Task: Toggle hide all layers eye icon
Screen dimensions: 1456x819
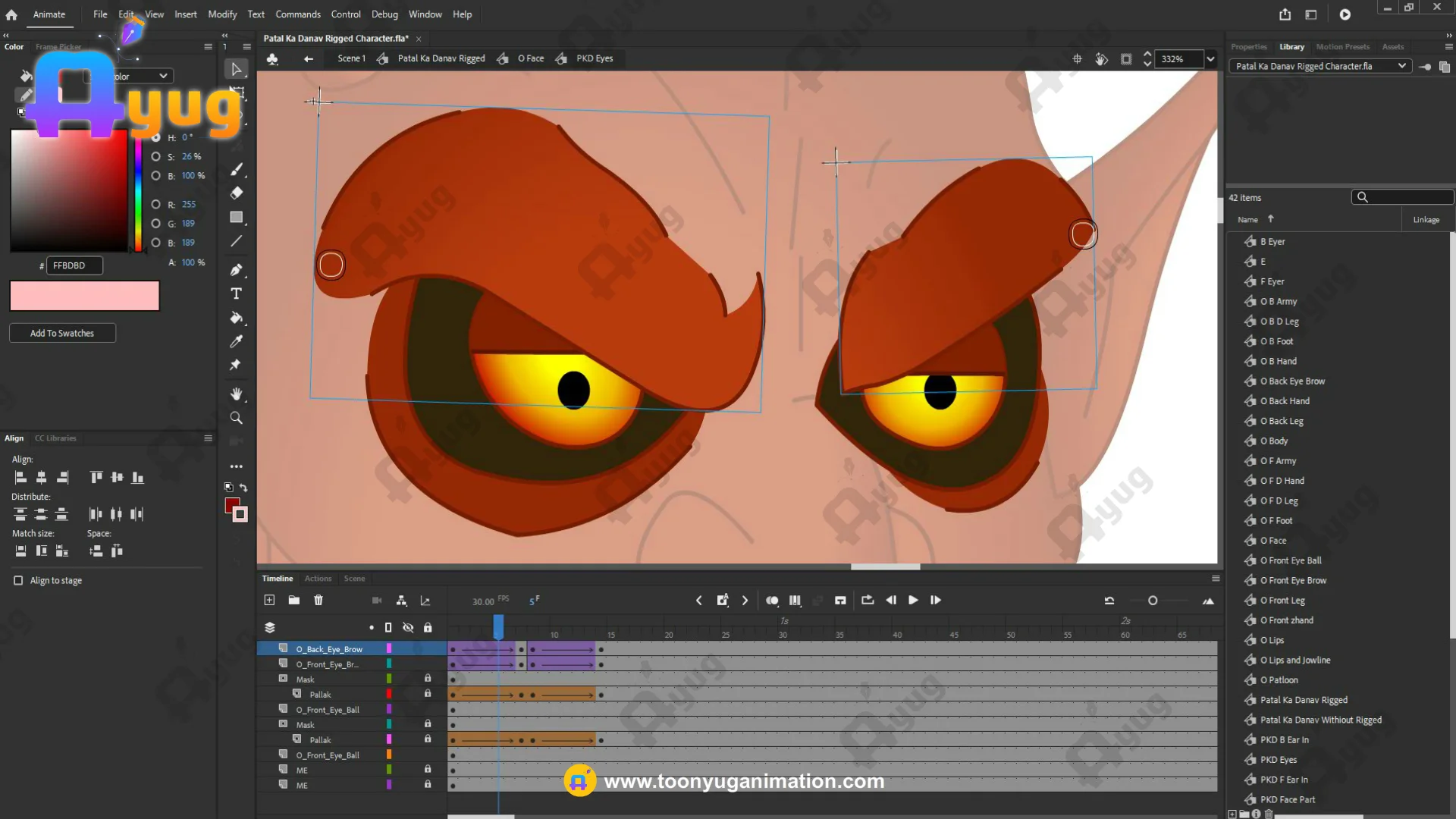Action: pos(408,627)
